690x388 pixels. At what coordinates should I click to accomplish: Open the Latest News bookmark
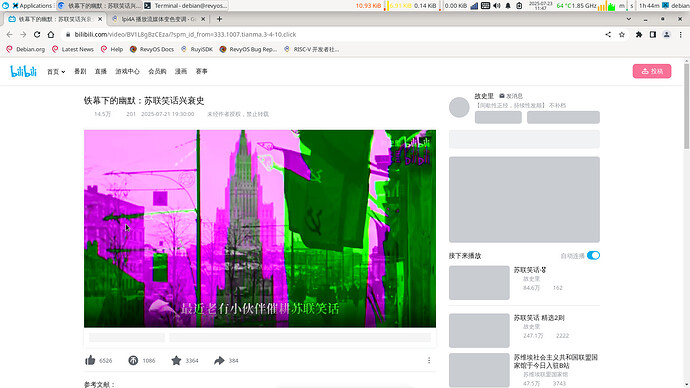pyautogui.click(x=73, y=49)
